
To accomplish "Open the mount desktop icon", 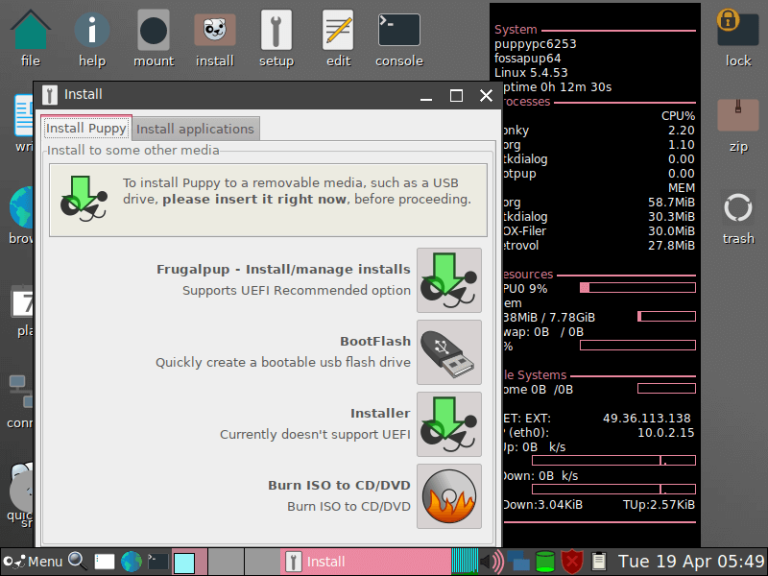I will [153, 31].
